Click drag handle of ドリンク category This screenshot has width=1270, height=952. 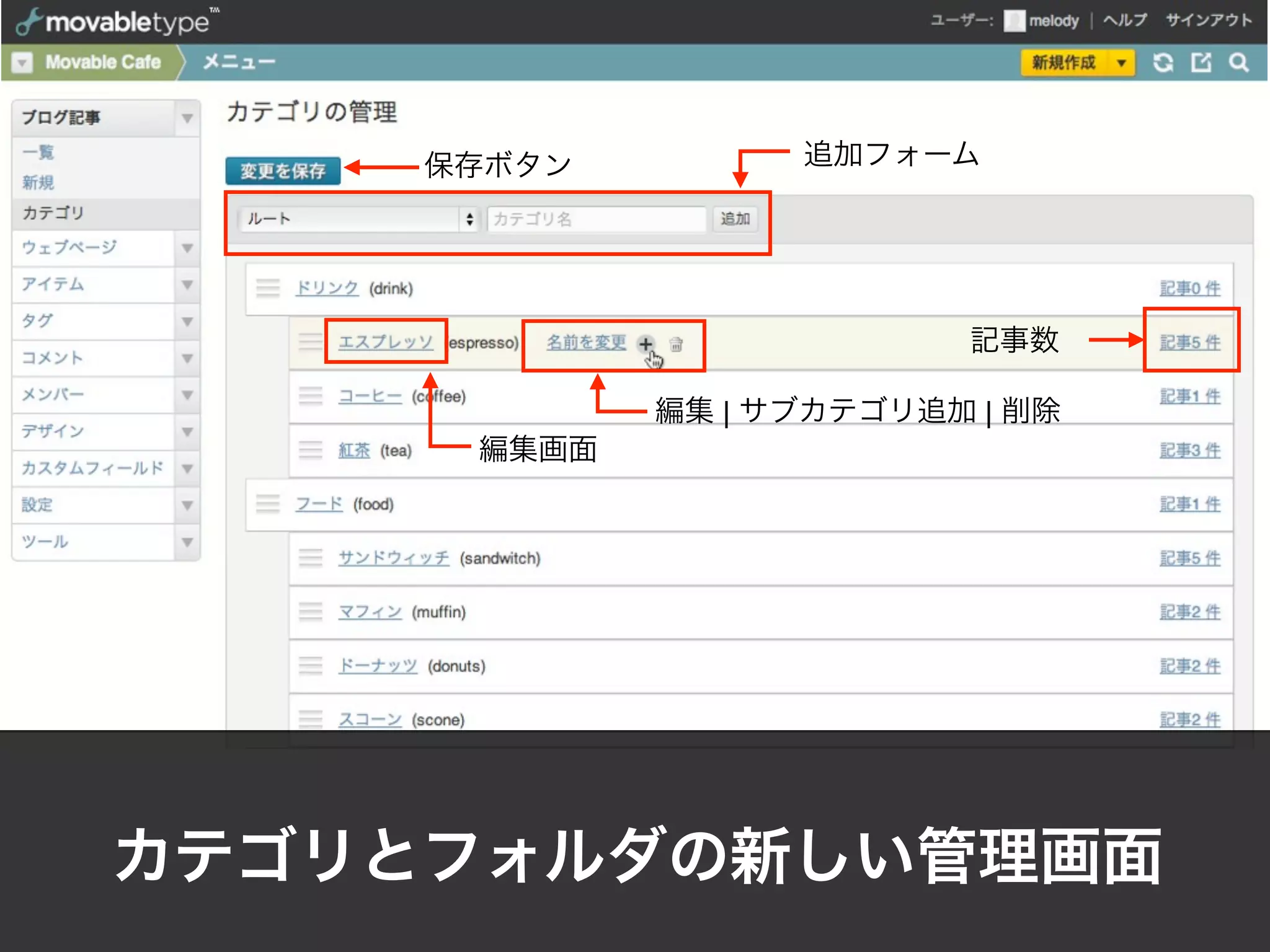pyautogui.click(x=268, y=288)
